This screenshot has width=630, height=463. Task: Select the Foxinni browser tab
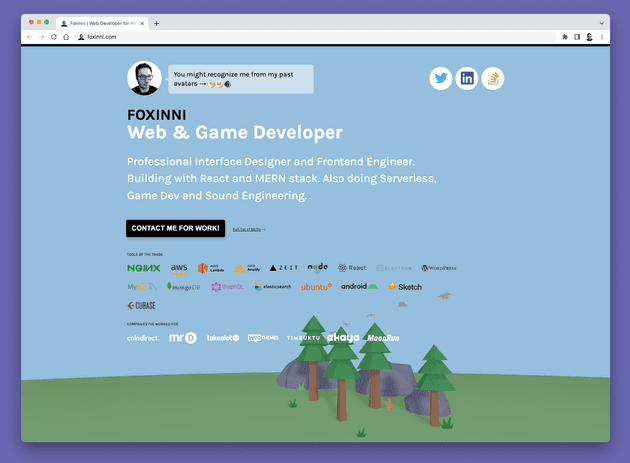pyautogui.click(x=100, y=22)
